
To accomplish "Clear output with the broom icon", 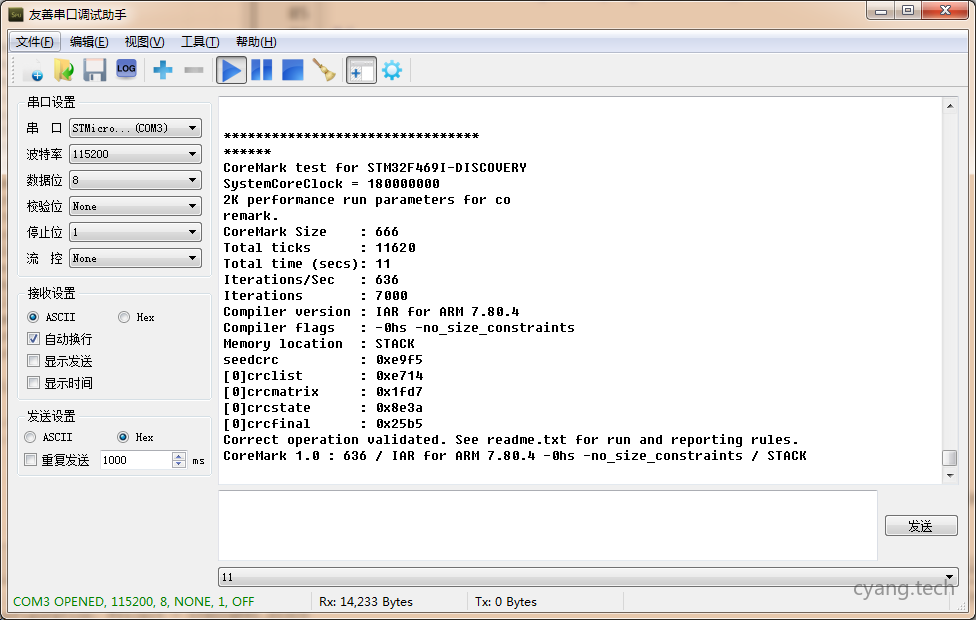I will click(x=323, y=70).
